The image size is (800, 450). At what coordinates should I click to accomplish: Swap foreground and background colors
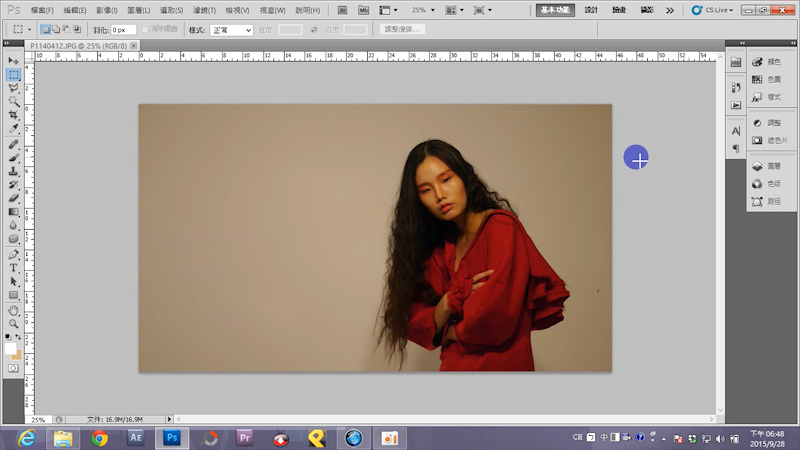tap(18, 337)
